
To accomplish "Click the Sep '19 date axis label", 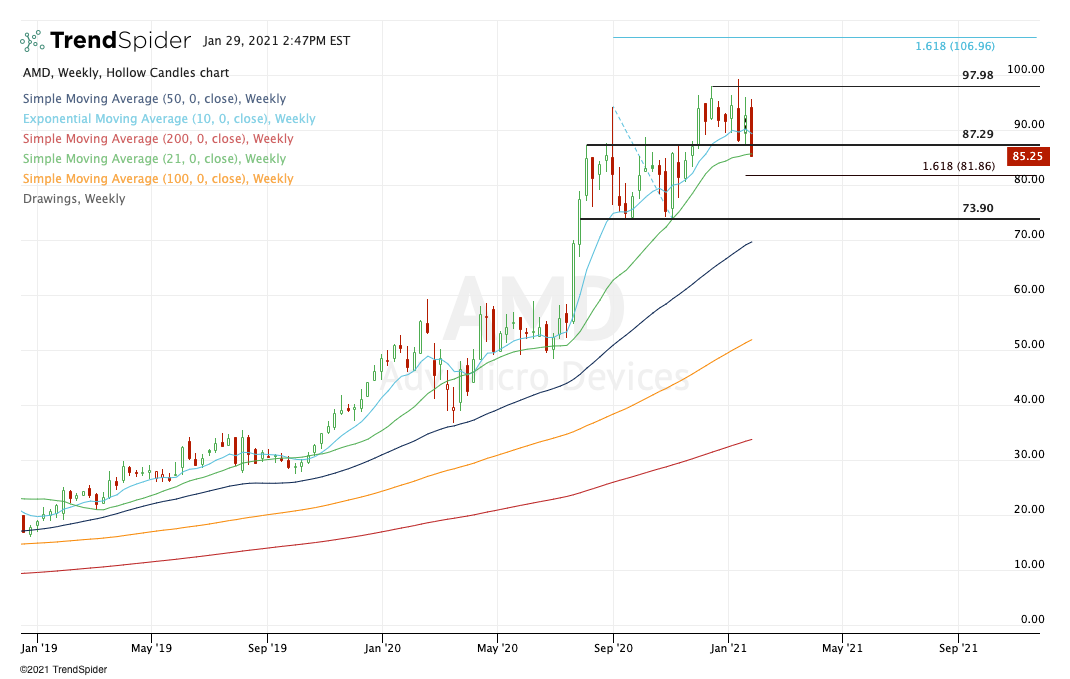I will [268, 648].
